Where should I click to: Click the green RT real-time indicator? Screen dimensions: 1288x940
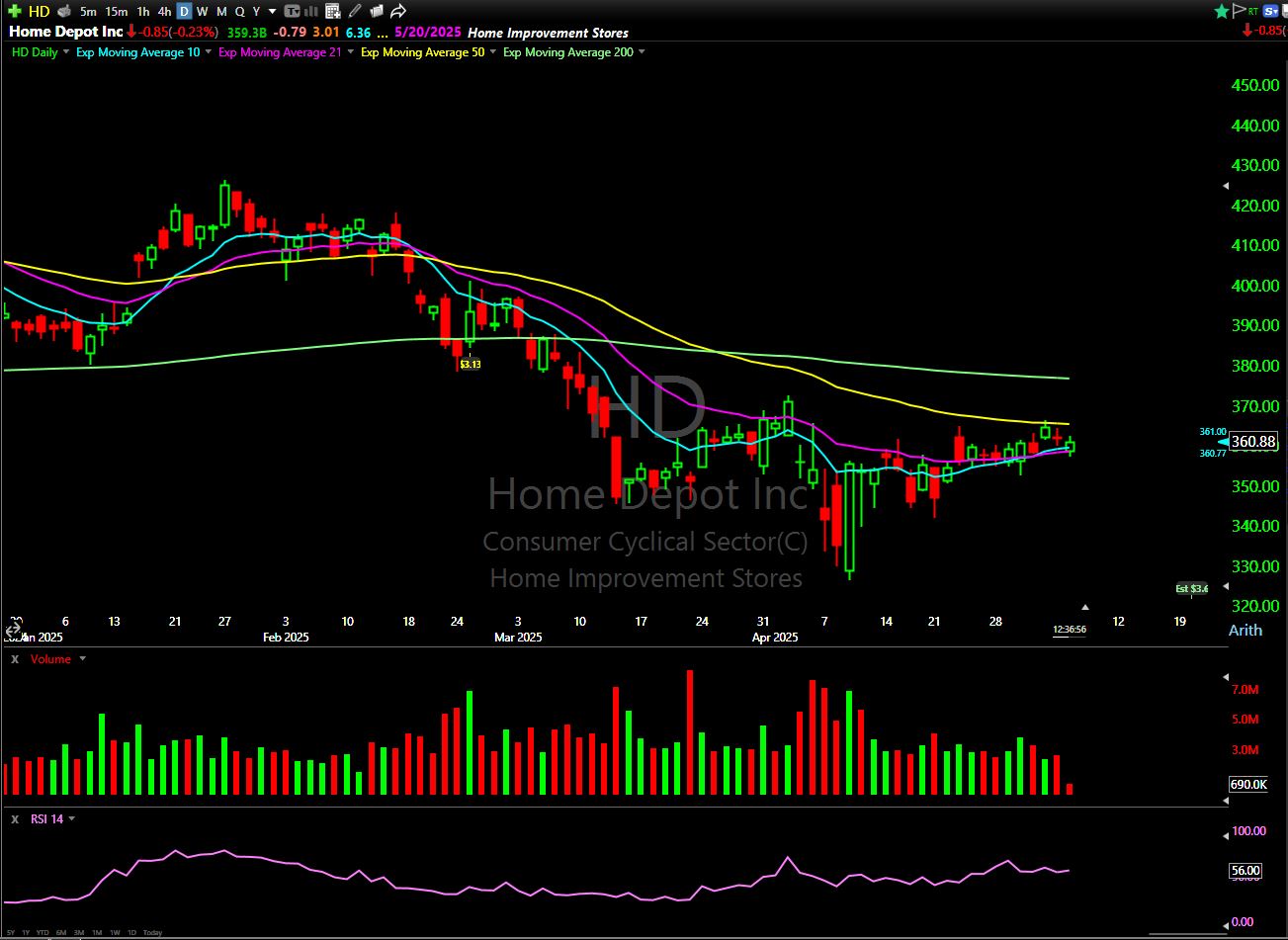point(1253,11)
